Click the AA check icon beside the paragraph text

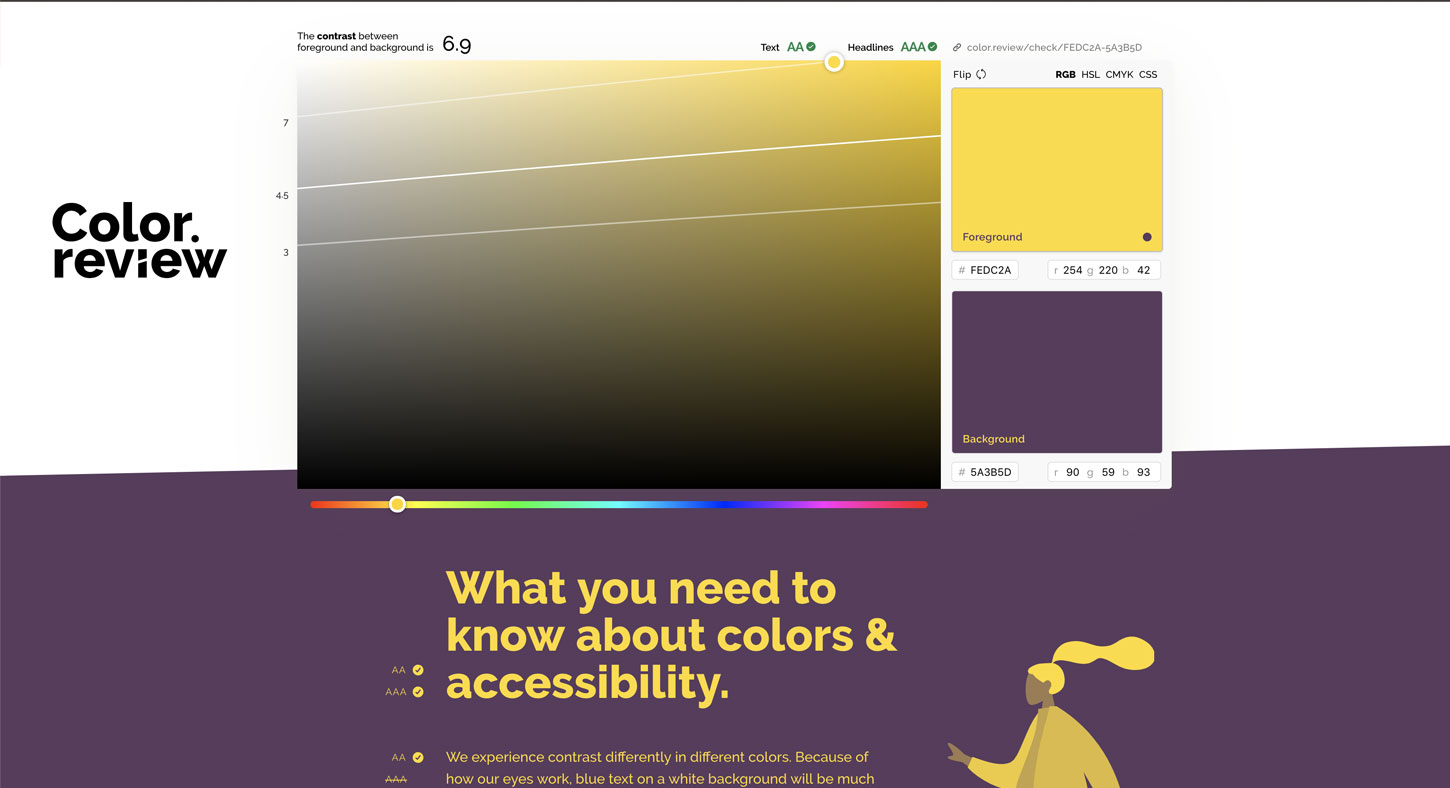(x=418, y=758)
